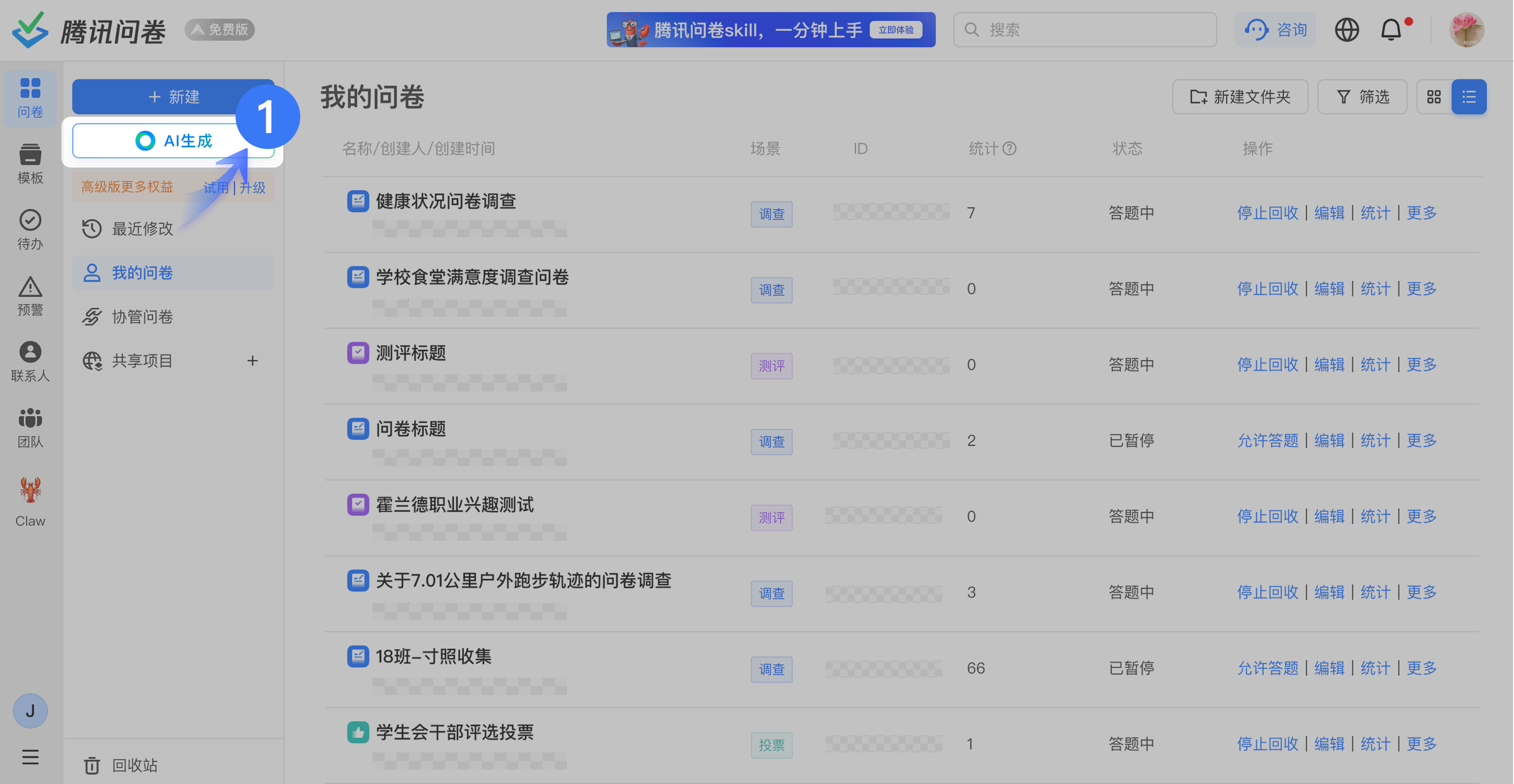Open the 腾讯问卷skill promo banner
Image resolution: width=1514 pixels, height=784 pixels.
(770, 29)
